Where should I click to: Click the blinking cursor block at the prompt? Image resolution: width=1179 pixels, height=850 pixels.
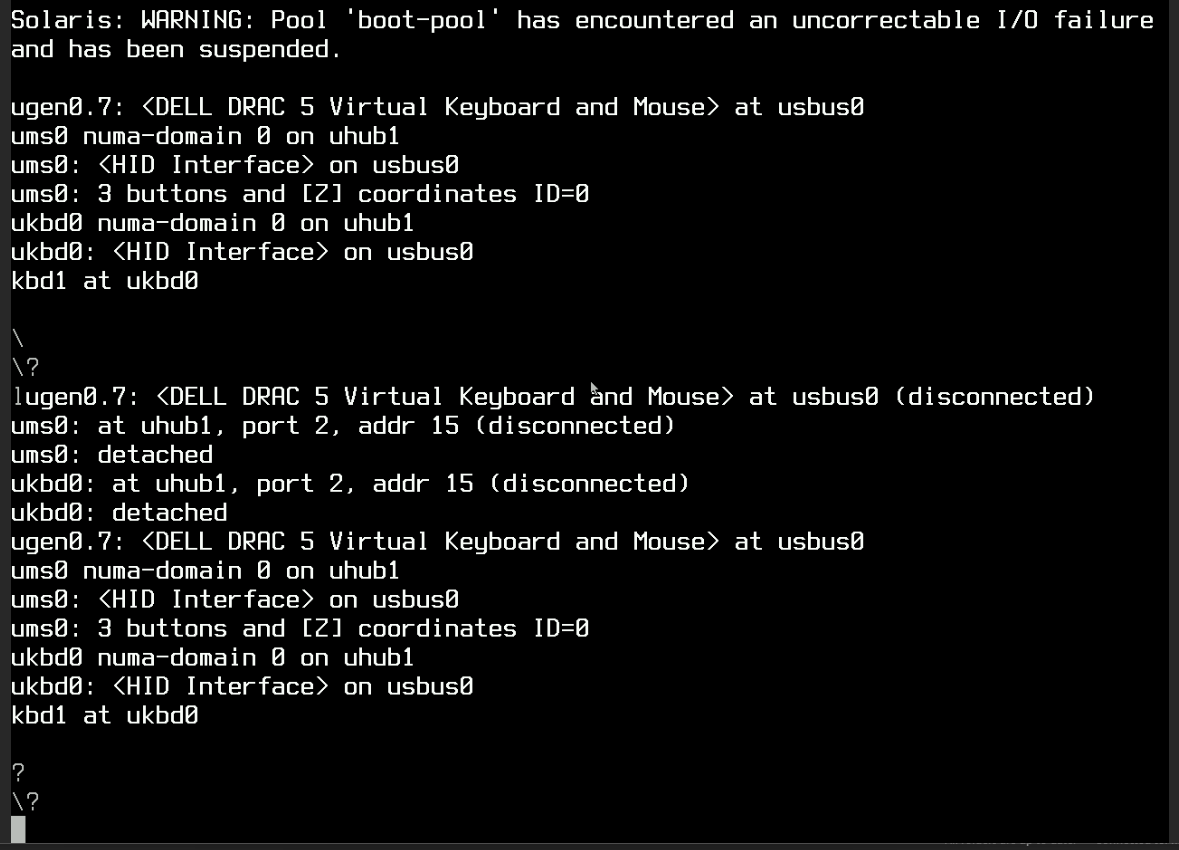[x=18, y=830]
